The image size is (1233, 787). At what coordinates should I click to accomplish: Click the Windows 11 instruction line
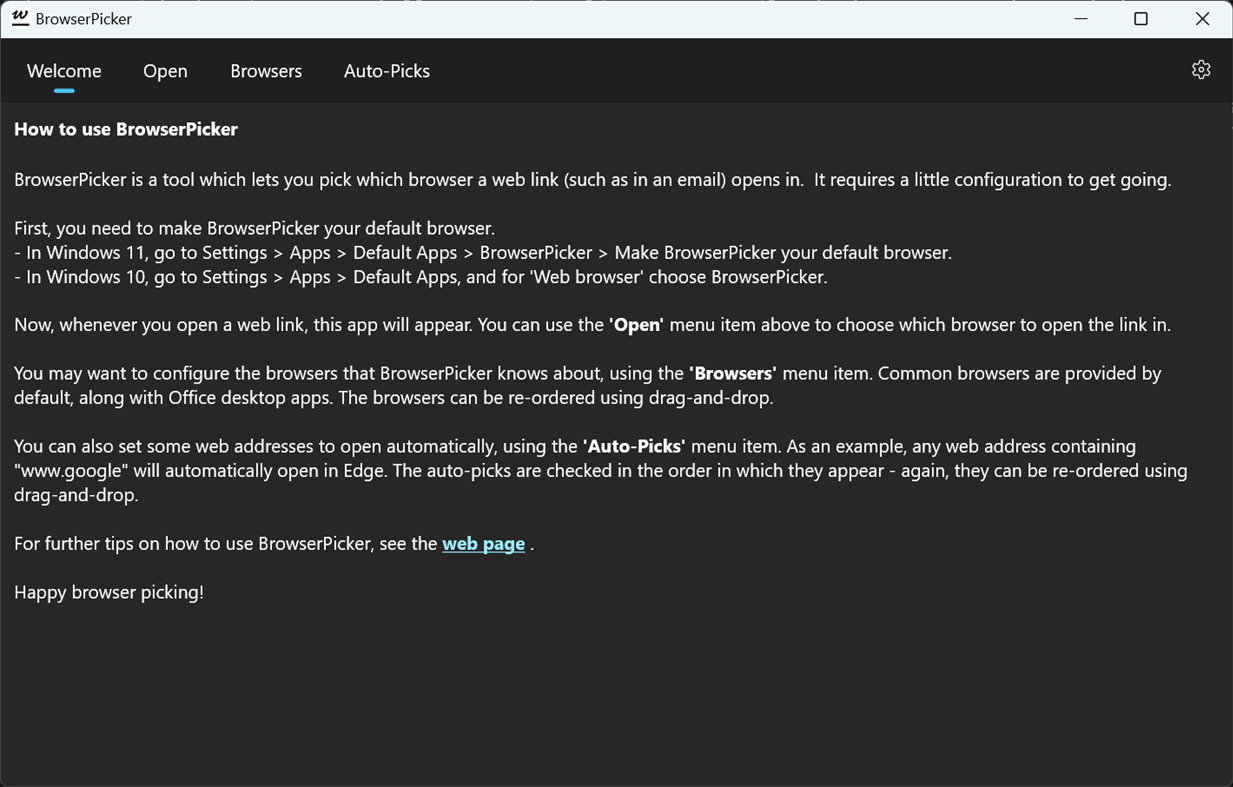click(x=483, y=253)
